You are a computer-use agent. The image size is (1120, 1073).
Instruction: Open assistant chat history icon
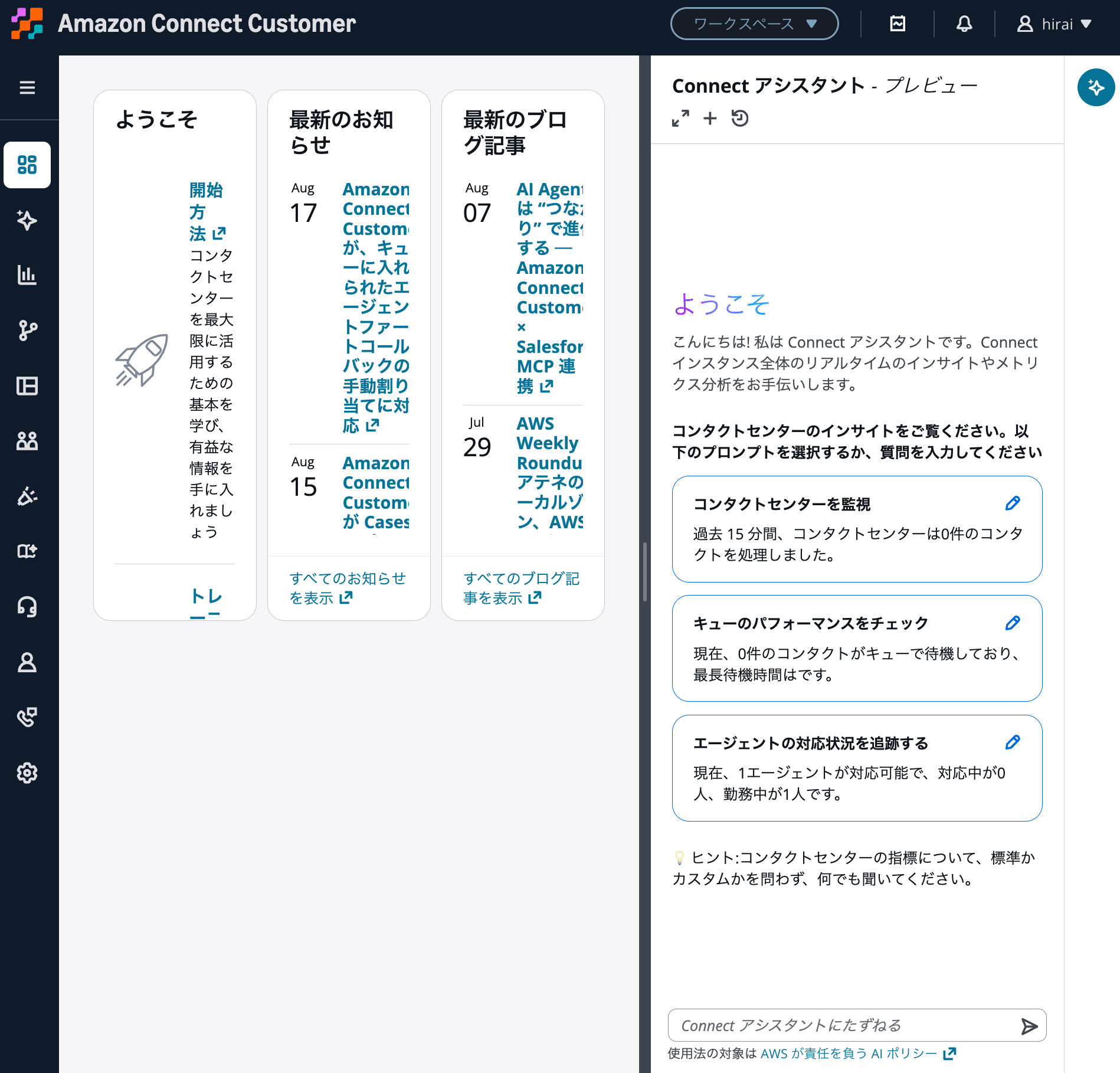pyautogui.click(x=740, y=119)
